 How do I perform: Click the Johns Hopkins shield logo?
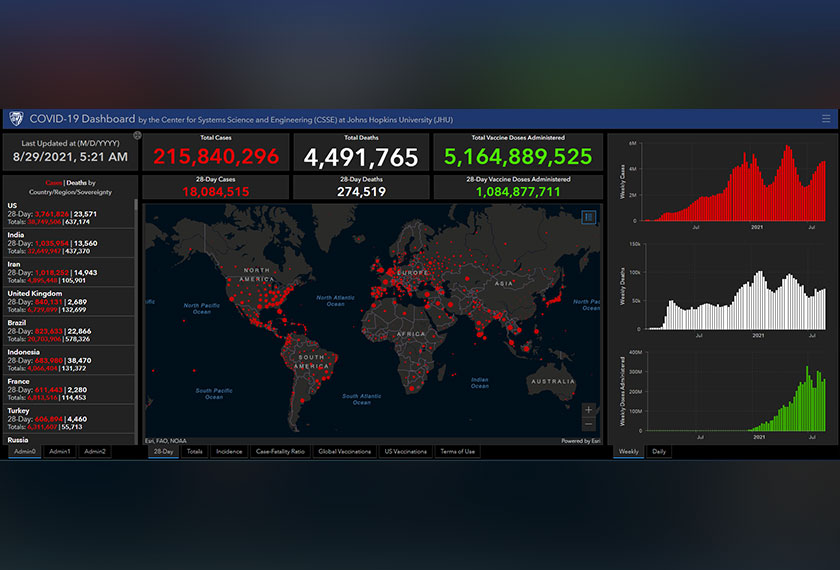(16, 119)
